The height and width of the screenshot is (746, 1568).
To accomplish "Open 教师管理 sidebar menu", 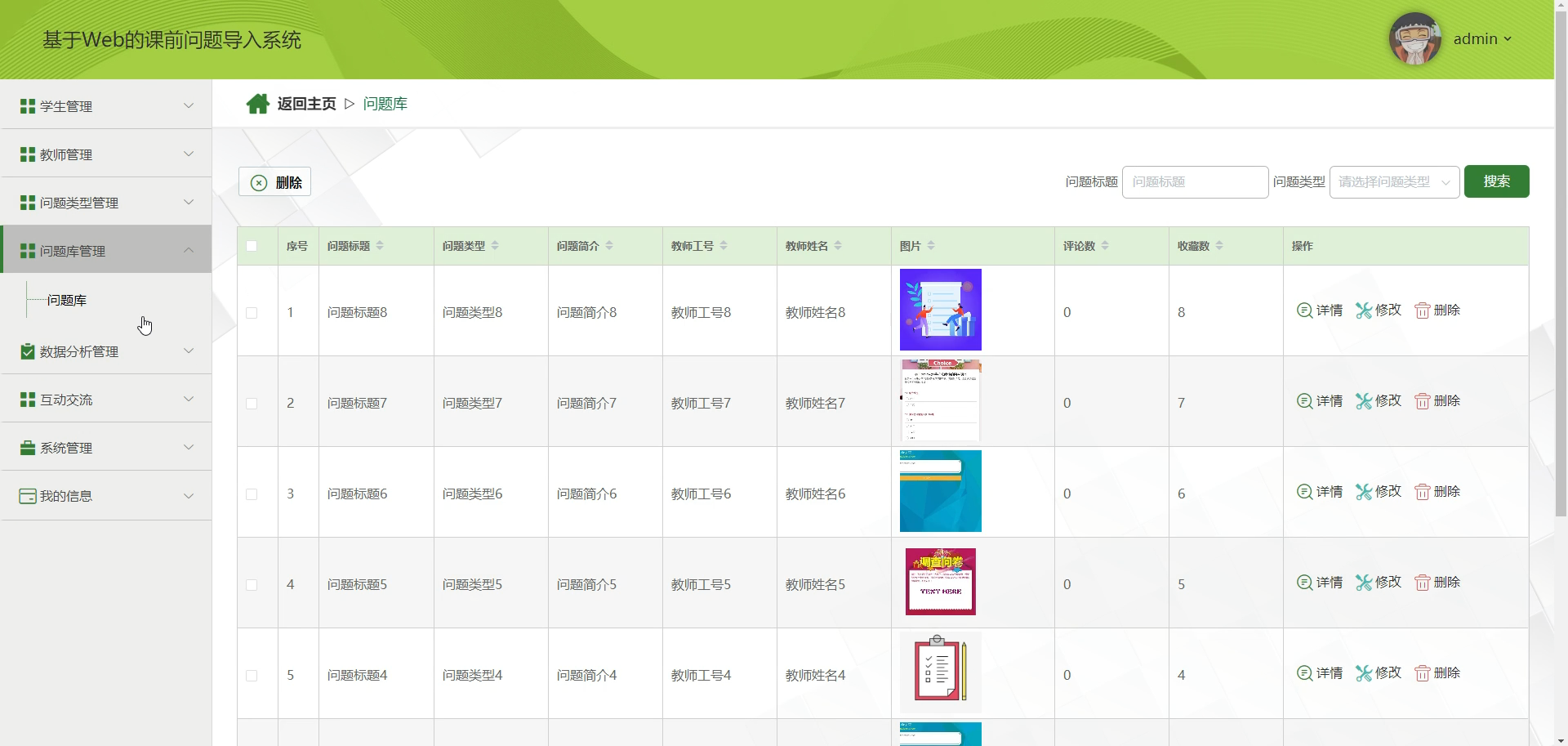I will click(106, 154).
